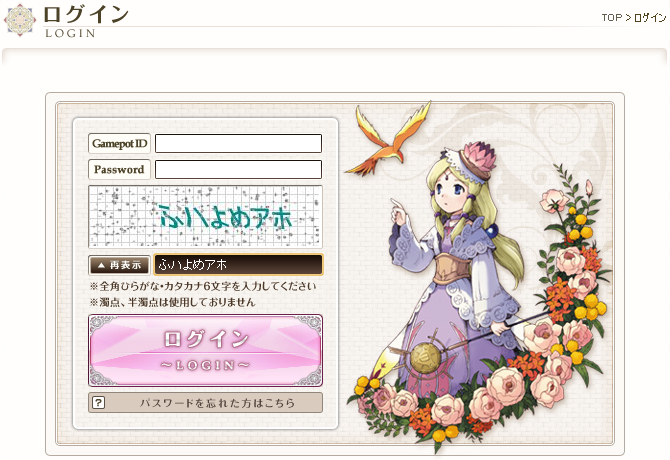Viewport: 670px width, 460px height.
Task: Click the question mark icon on password reminder
Action: [x=99, y=402]
